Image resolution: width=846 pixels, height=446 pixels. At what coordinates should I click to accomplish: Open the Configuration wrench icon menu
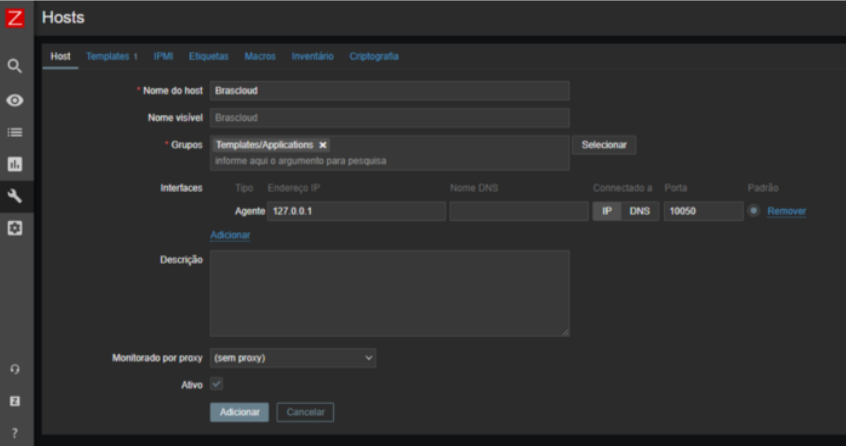[x=15, y=196]
